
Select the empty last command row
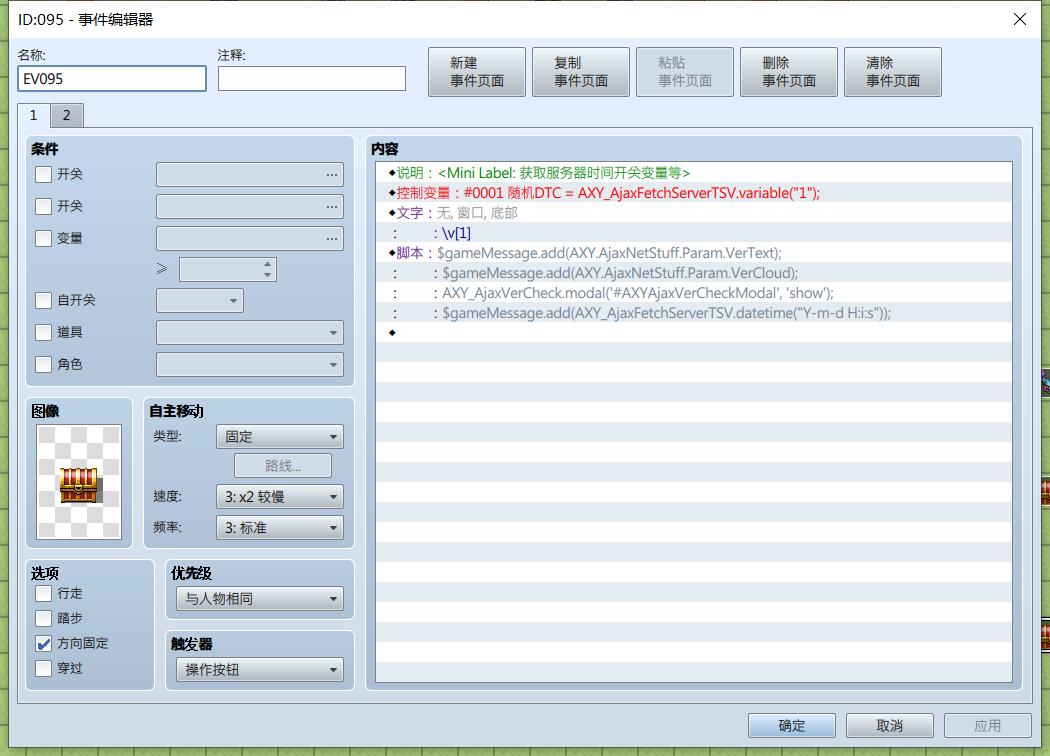[x=694, y=333]
